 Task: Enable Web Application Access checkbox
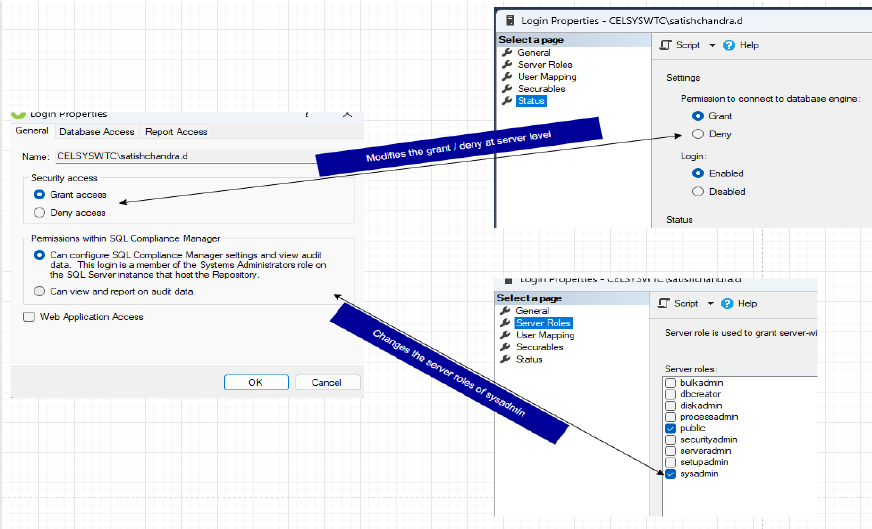click(29, 317)
